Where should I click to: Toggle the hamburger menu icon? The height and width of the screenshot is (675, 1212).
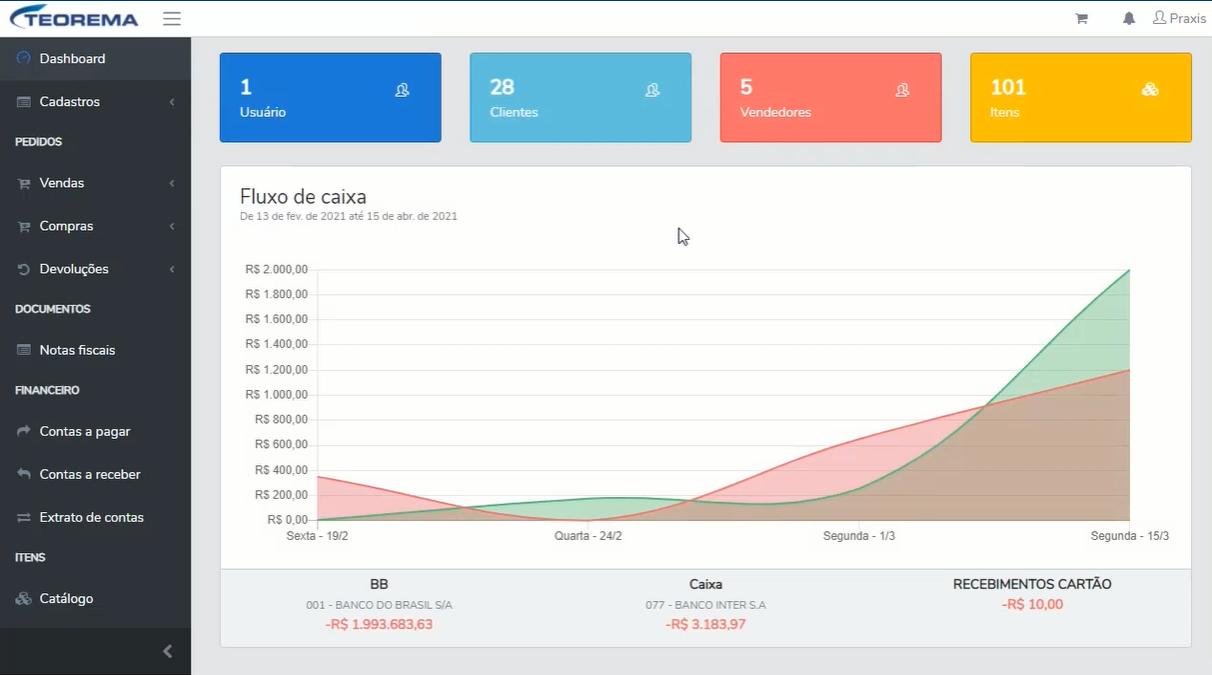point(172,19)
